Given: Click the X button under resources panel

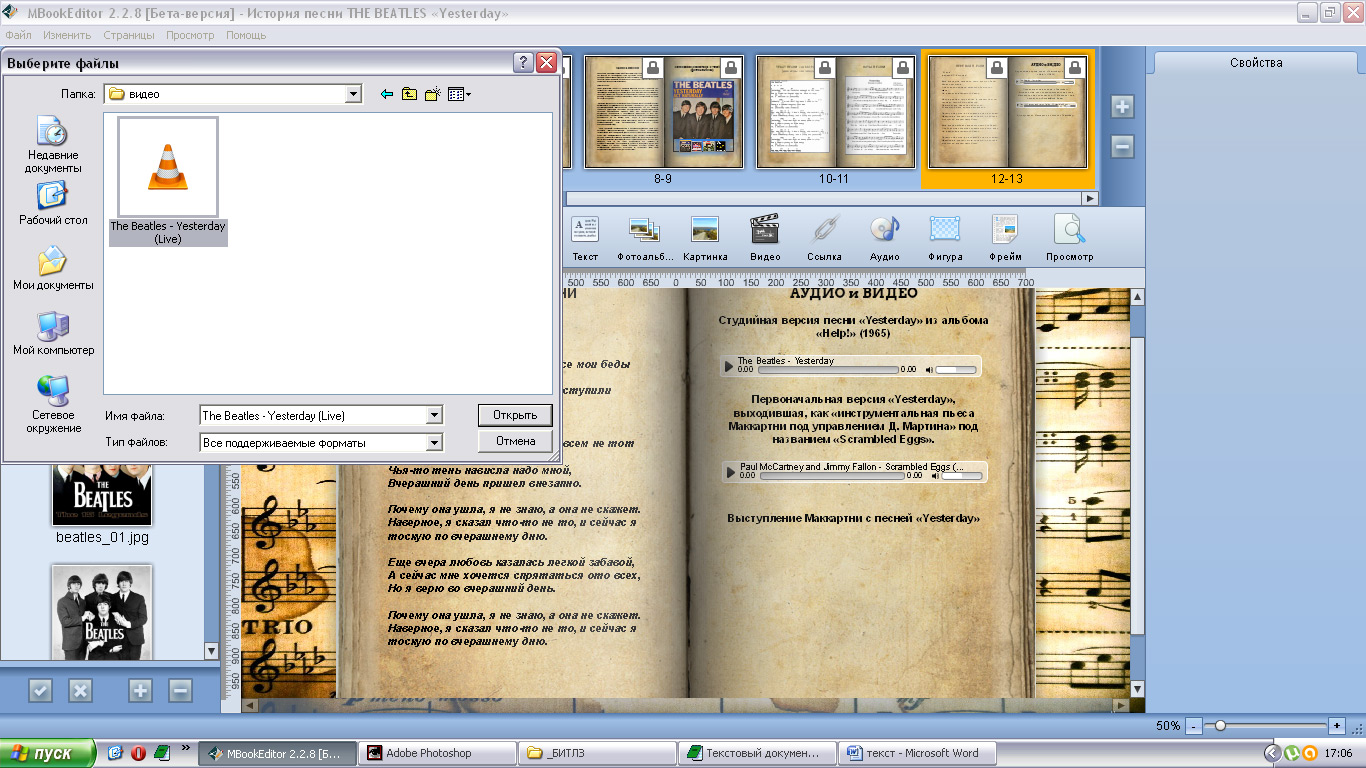Looking at the screenshot, I should click(80, 690).
